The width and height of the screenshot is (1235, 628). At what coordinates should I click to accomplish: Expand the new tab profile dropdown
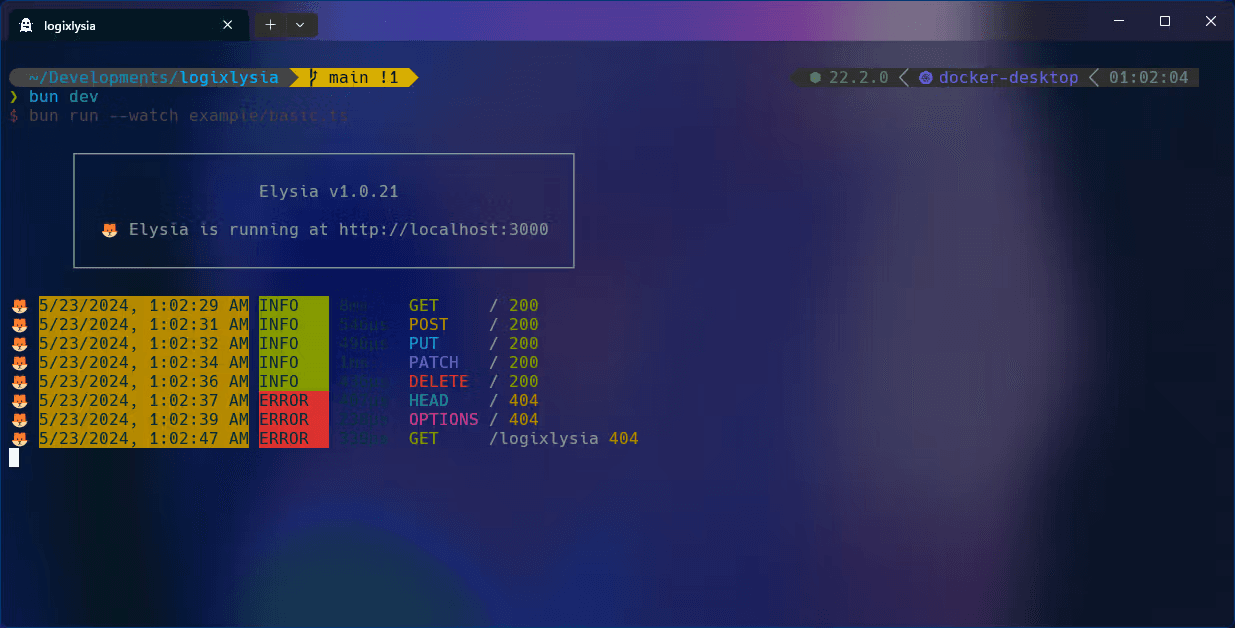301,25
